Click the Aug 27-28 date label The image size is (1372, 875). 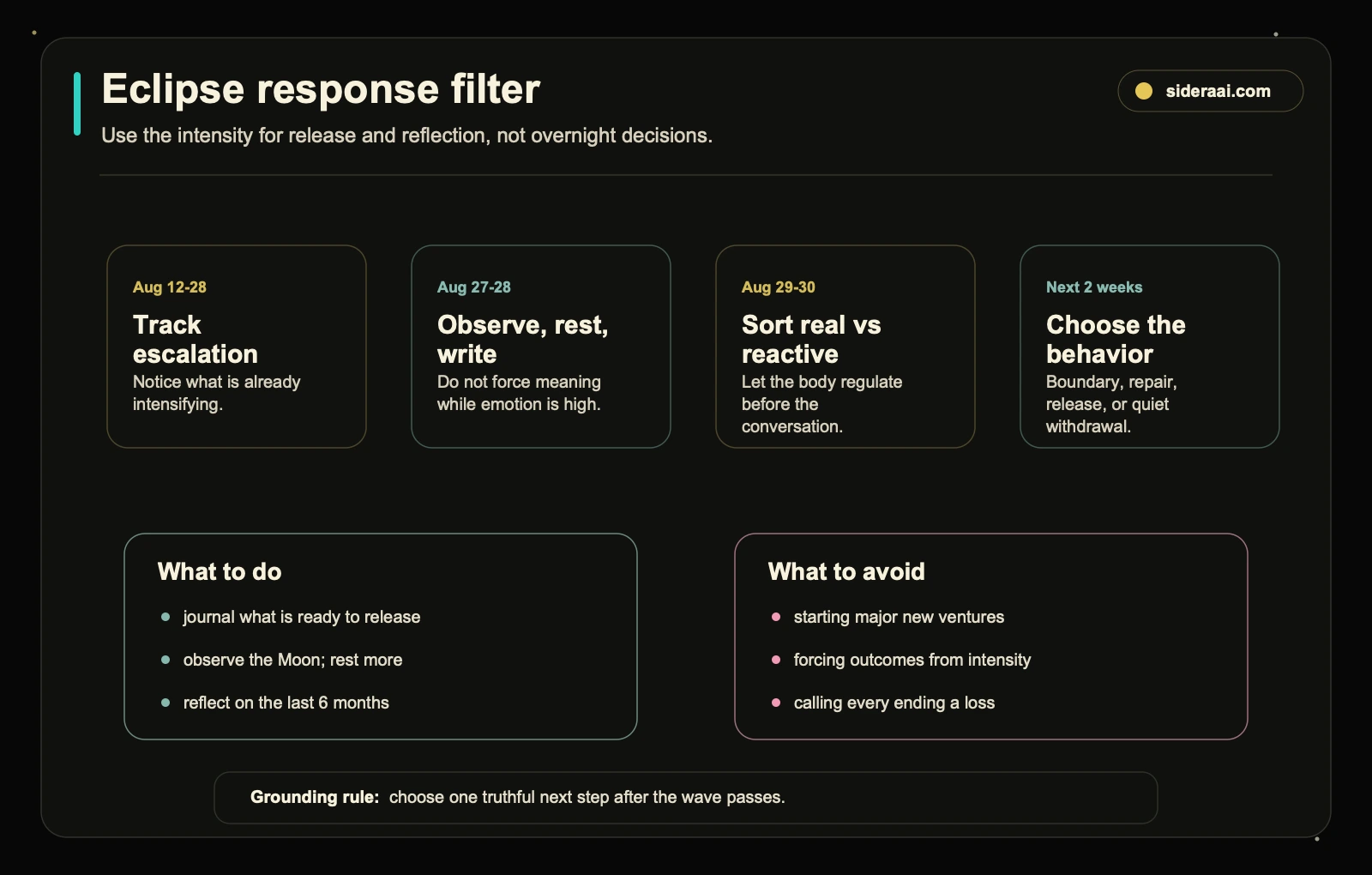tap(474, 287)
